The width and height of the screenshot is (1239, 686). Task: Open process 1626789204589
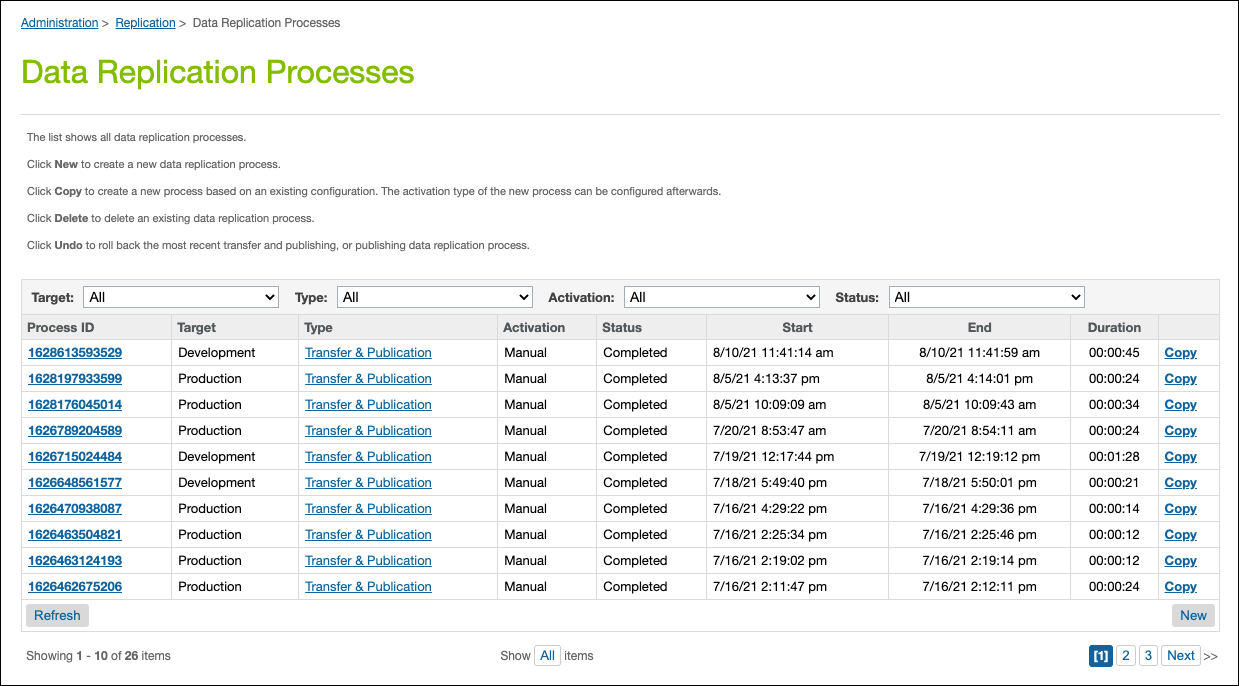pos(75,431)
